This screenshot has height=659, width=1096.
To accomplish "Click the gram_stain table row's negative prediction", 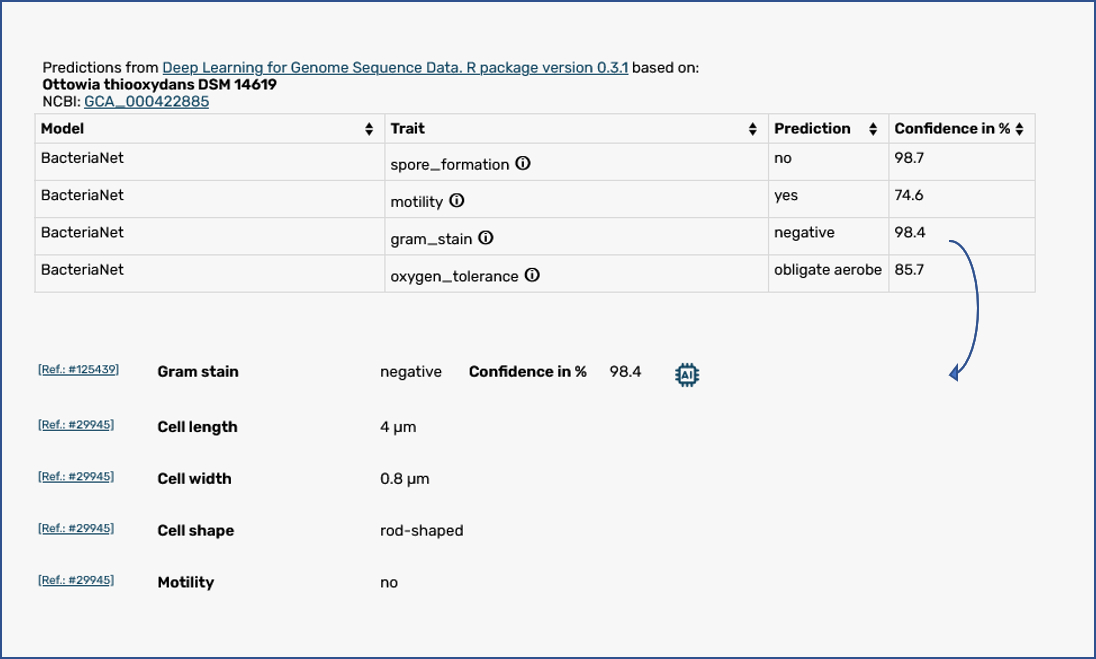I will click(803, 232).
